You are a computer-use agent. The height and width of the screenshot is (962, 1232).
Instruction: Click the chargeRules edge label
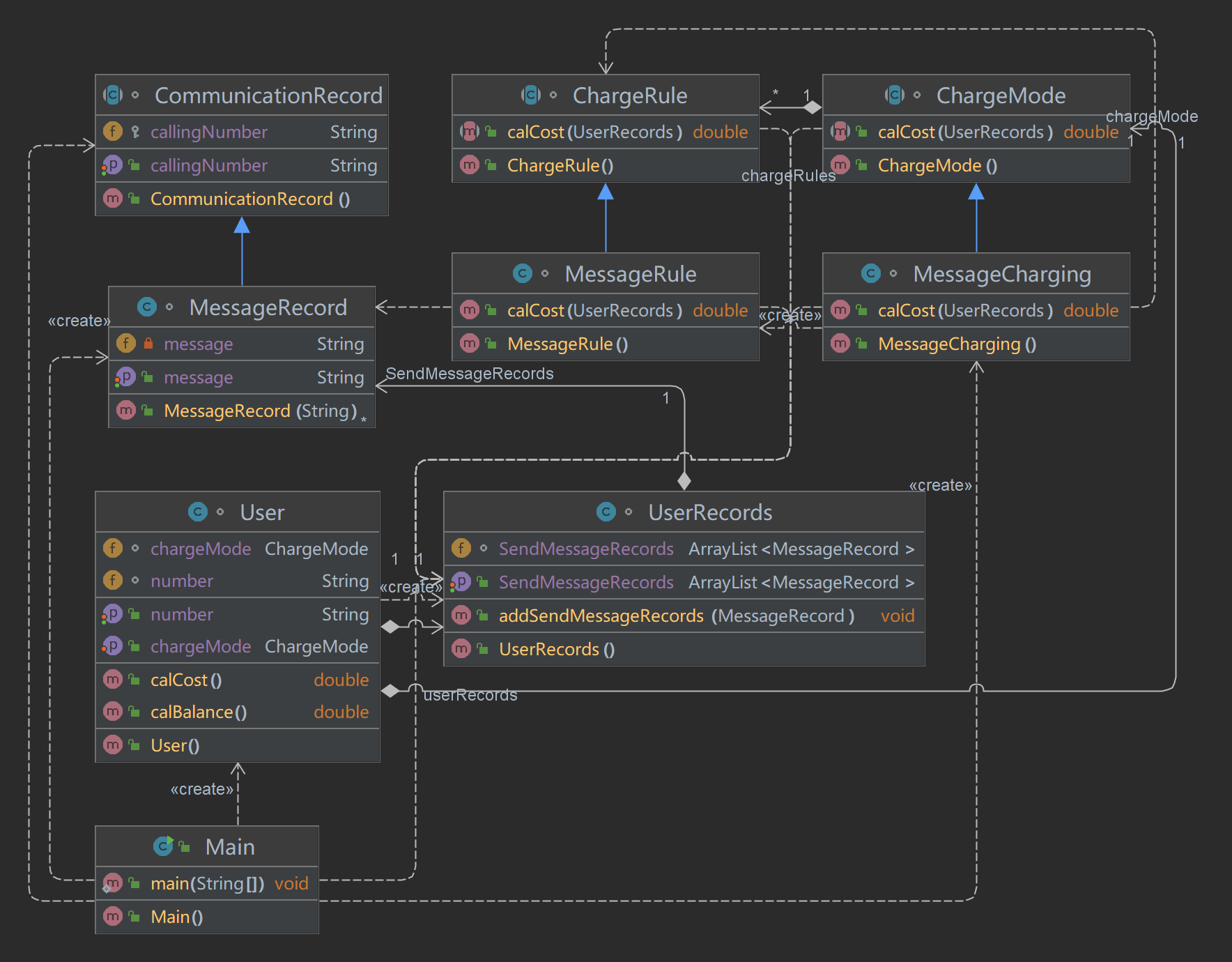[789, 176]
